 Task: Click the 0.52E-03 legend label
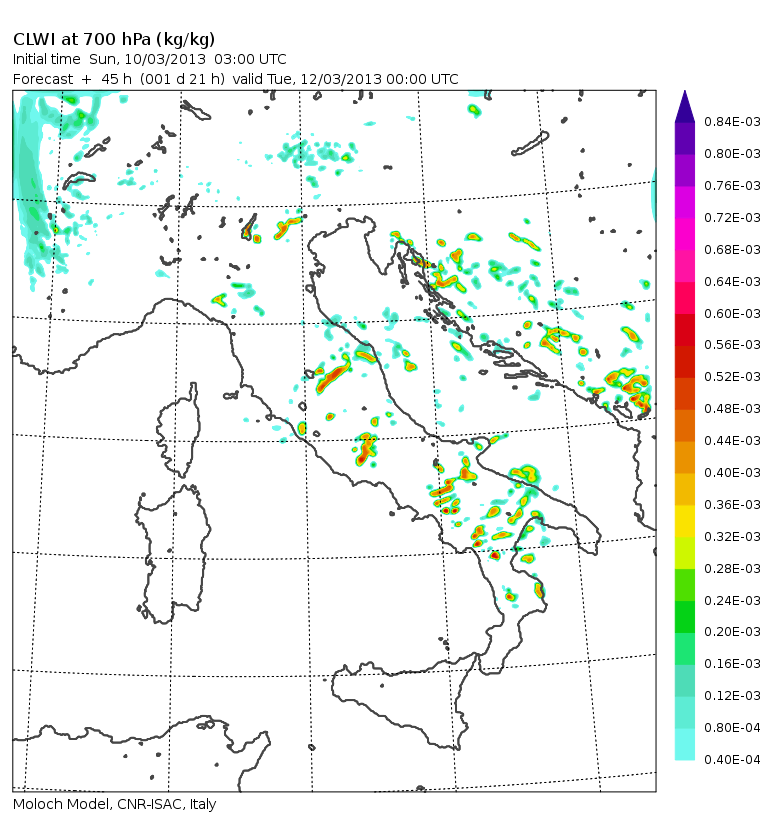pyautogui.click(x=732, y=377)
